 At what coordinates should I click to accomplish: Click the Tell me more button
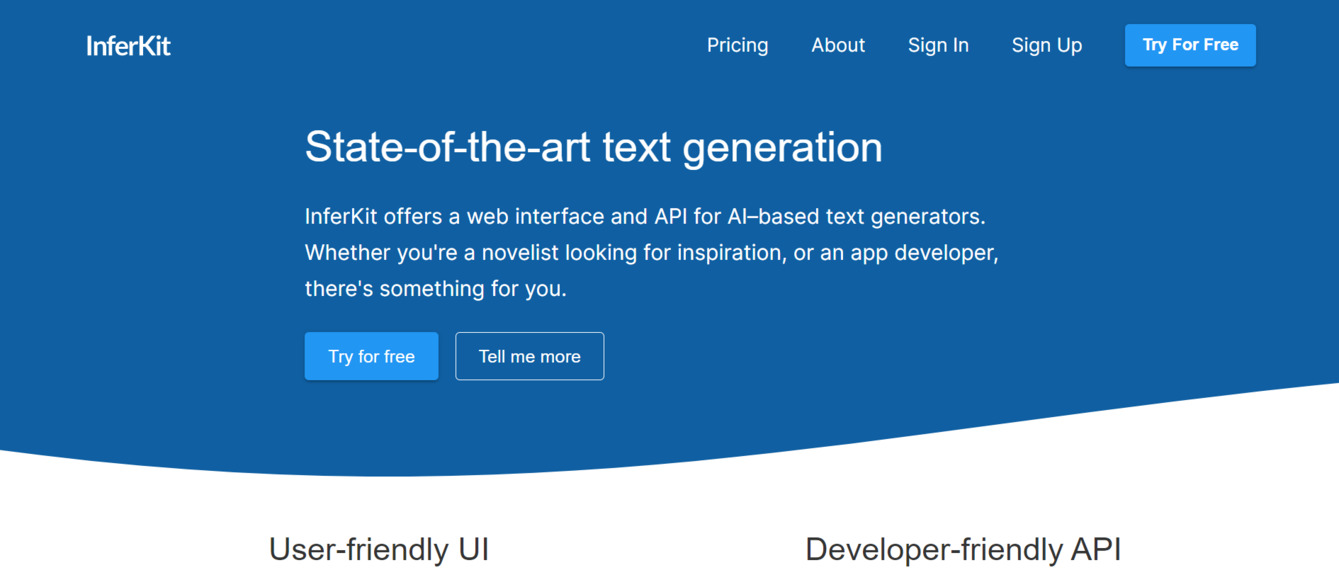[530, 356]
